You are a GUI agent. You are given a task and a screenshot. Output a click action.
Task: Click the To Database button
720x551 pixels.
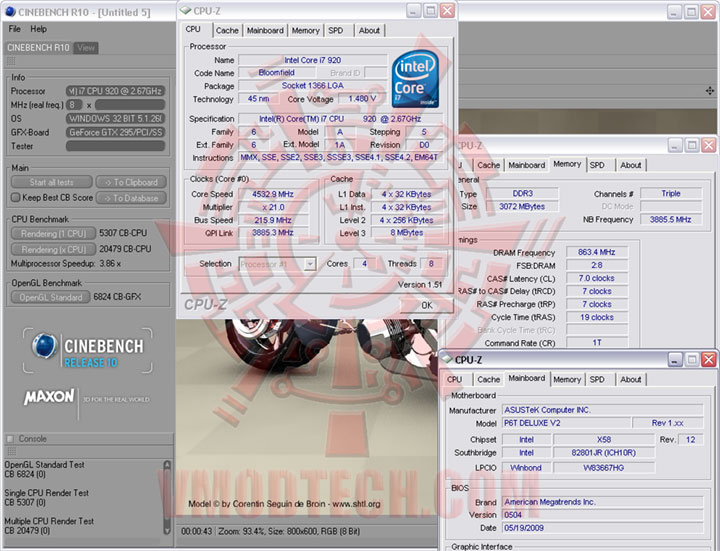click(x=131, y=198)
